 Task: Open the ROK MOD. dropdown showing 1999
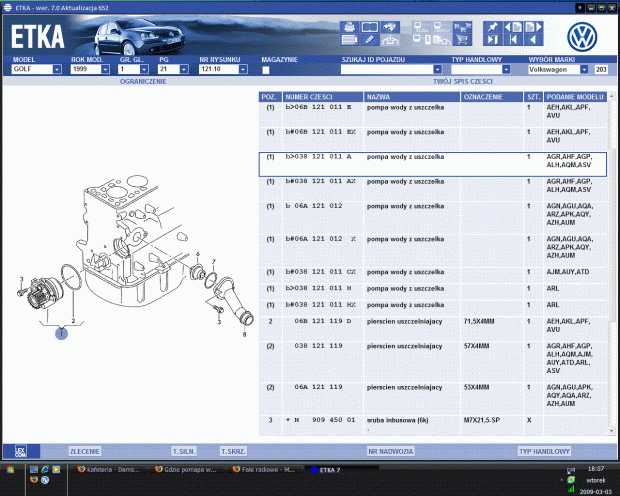point(105,69)
